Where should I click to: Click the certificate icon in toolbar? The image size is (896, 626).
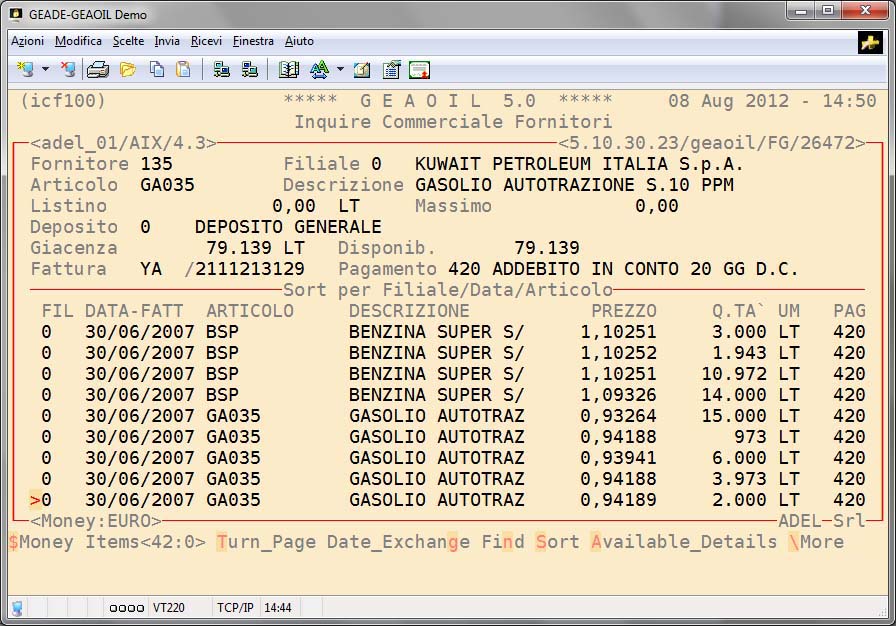coord(419,69)
